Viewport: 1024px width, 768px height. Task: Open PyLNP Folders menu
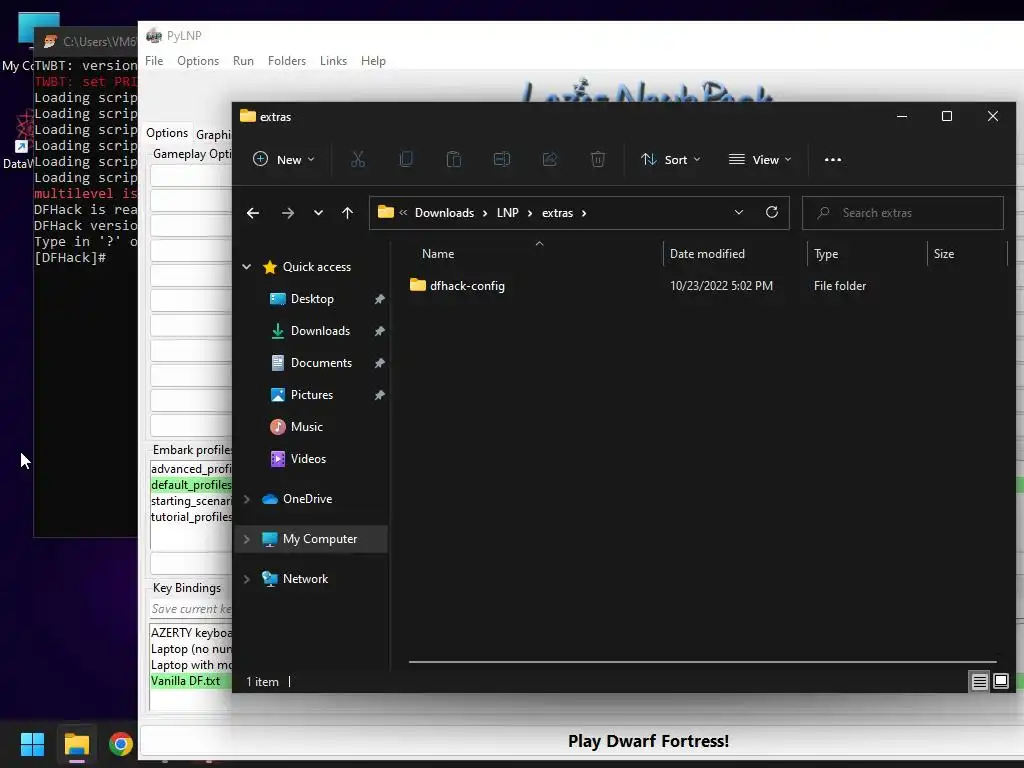point(287,61)
